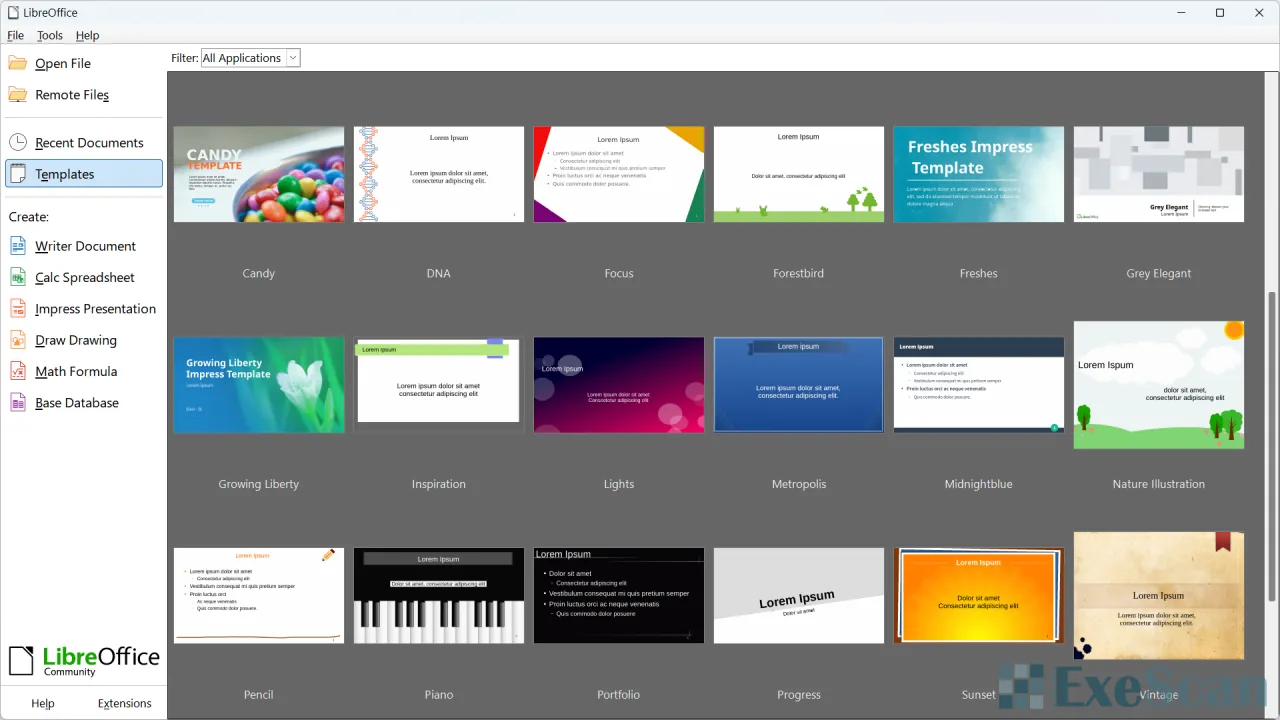Click the Open File label

click(63, 63)
